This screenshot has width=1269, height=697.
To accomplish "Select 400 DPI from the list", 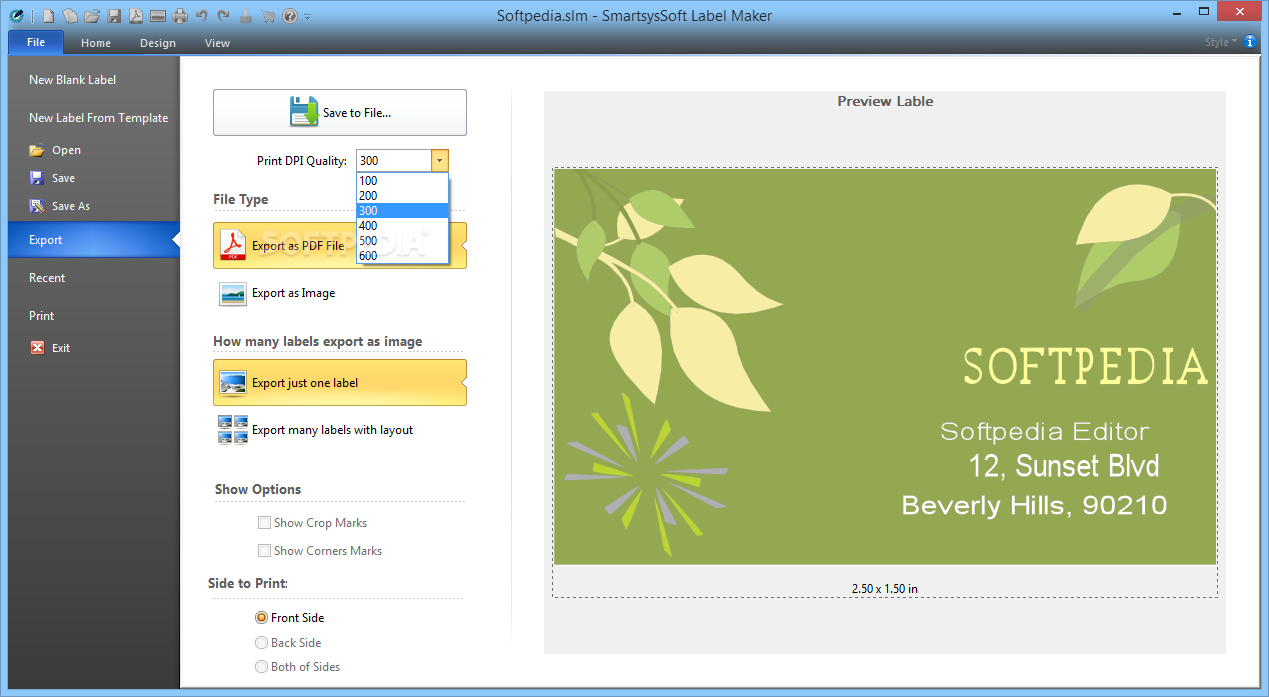I will [402, 226].
